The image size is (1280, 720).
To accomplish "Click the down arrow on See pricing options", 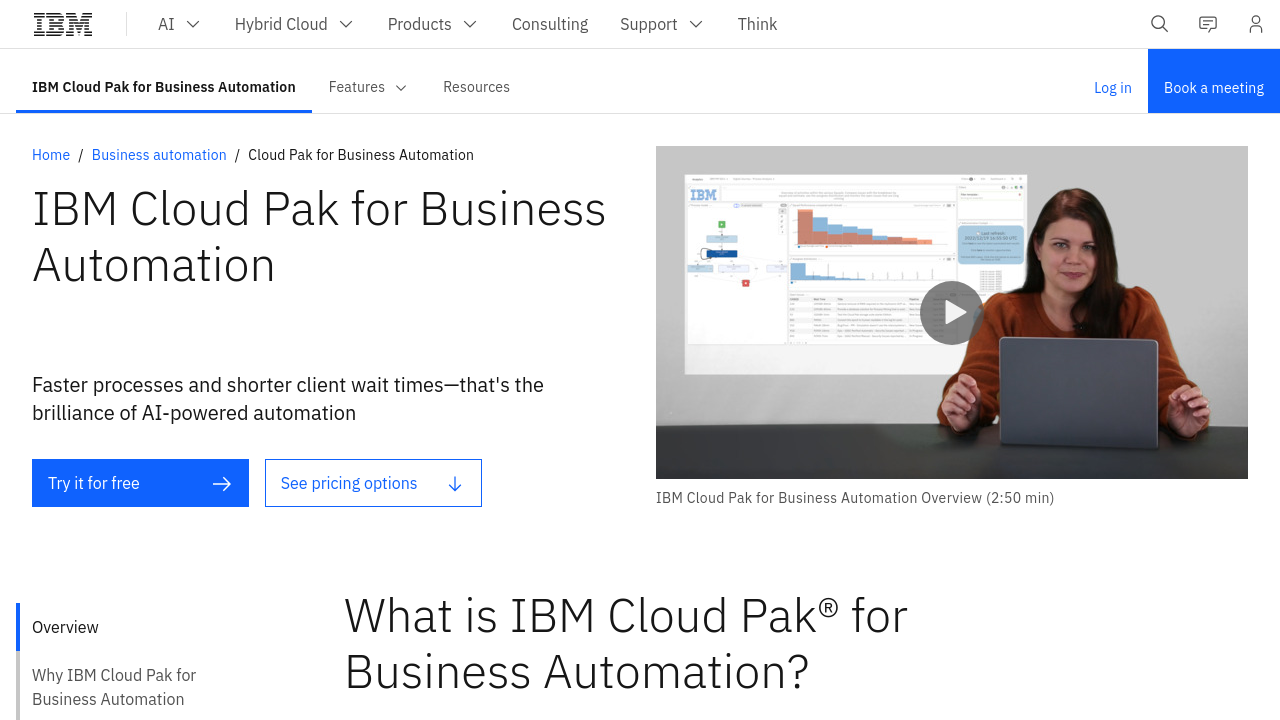I will [455, 483].
